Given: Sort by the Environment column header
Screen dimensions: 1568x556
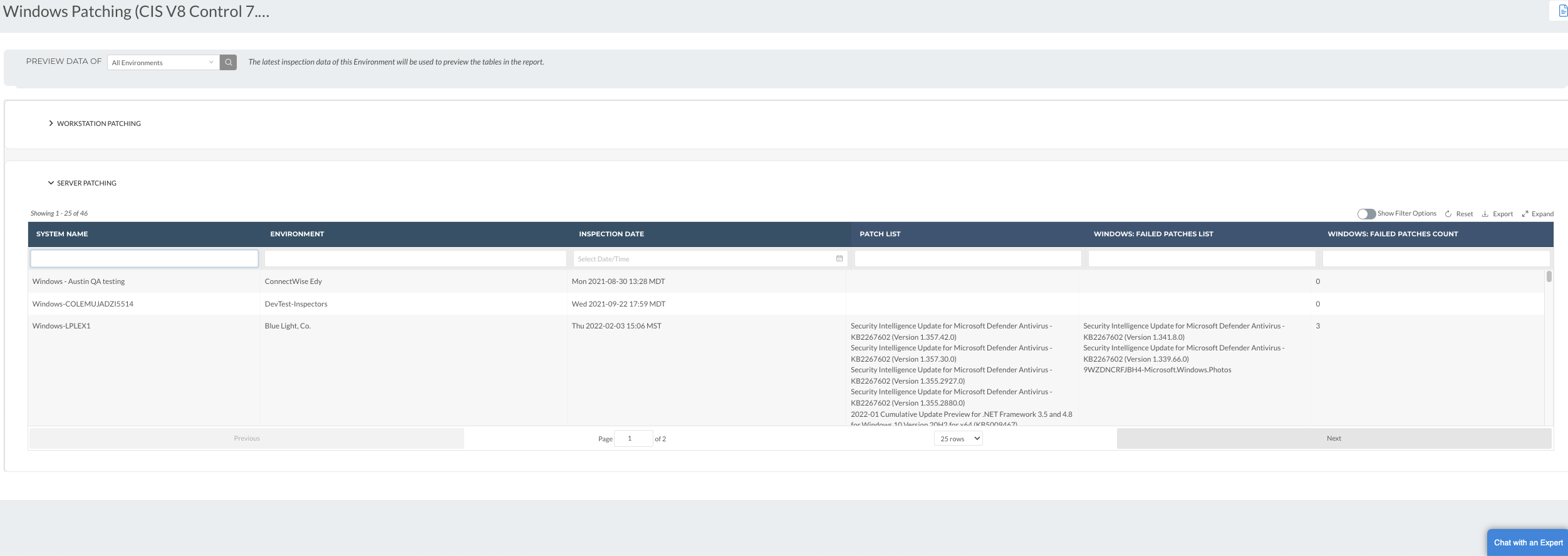Looking at the screenshot, I should coord(297,234).
